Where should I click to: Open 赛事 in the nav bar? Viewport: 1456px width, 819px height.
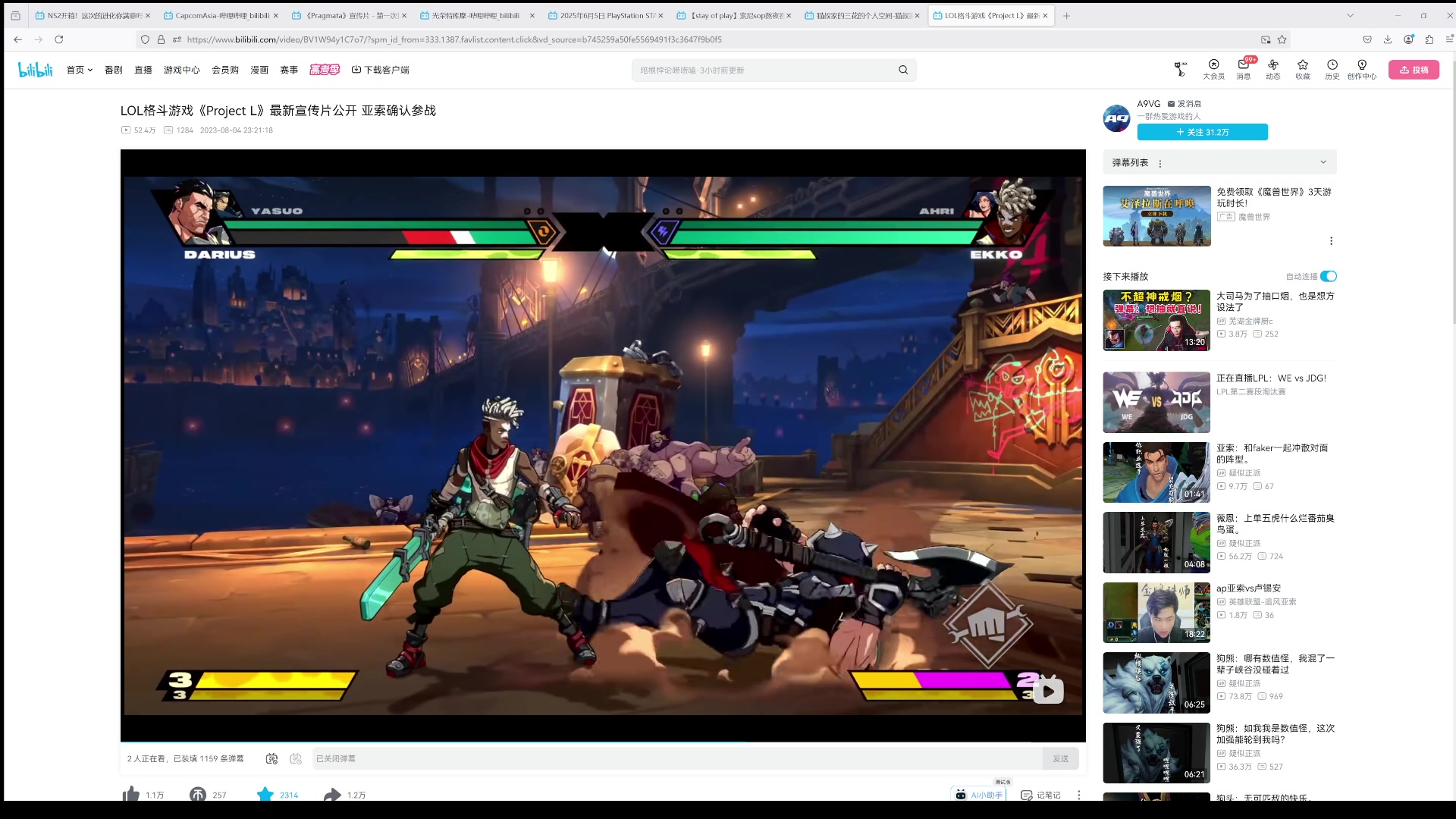click(289, 70)
